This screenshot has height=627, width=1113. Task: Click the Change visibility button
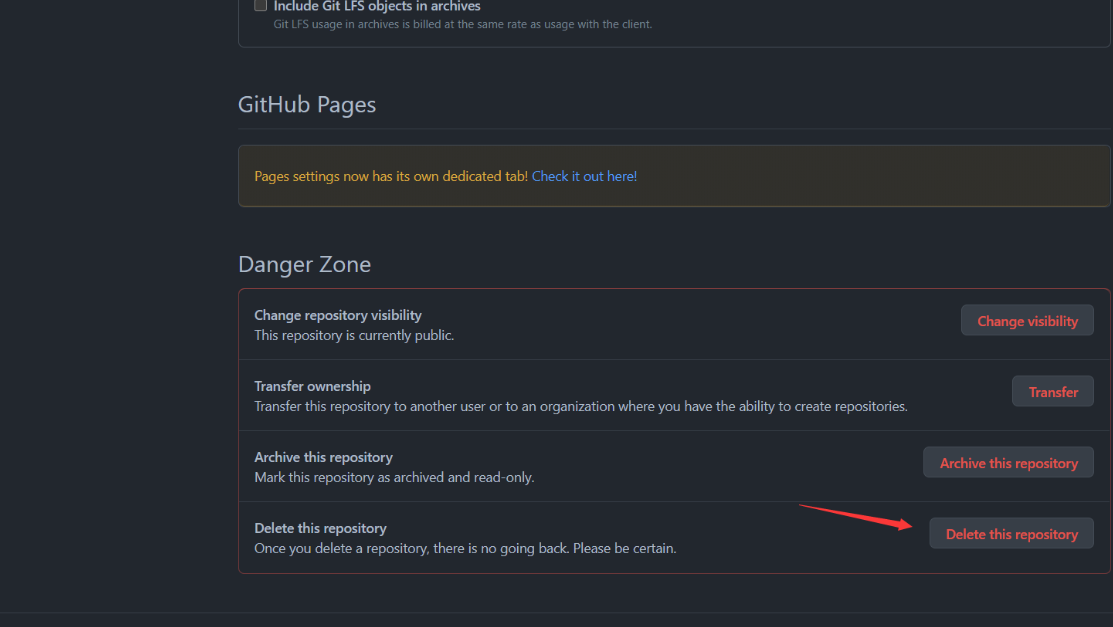click(1027, 321)
